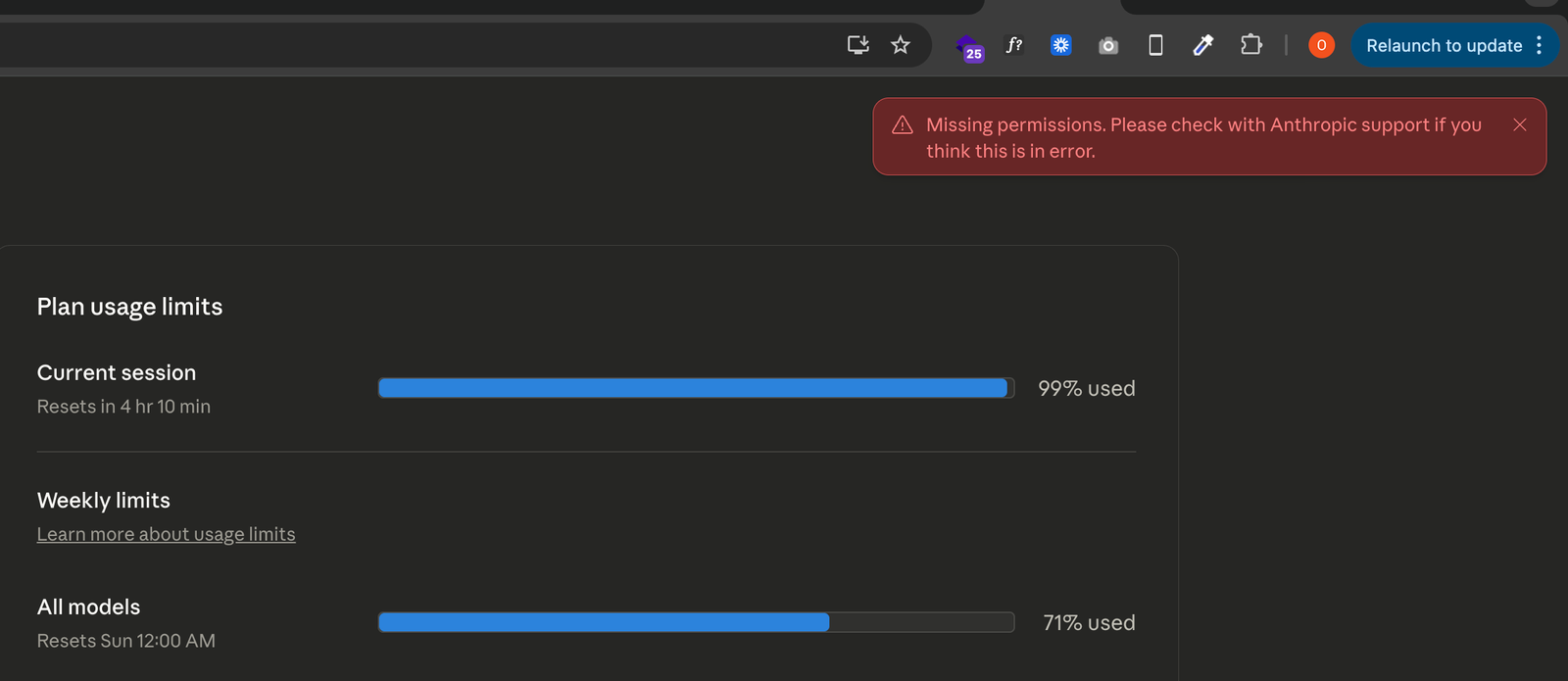The image size is (1568, 681).
Task: Open Learn more about usage limits link
Action: (x=166, y=534)
